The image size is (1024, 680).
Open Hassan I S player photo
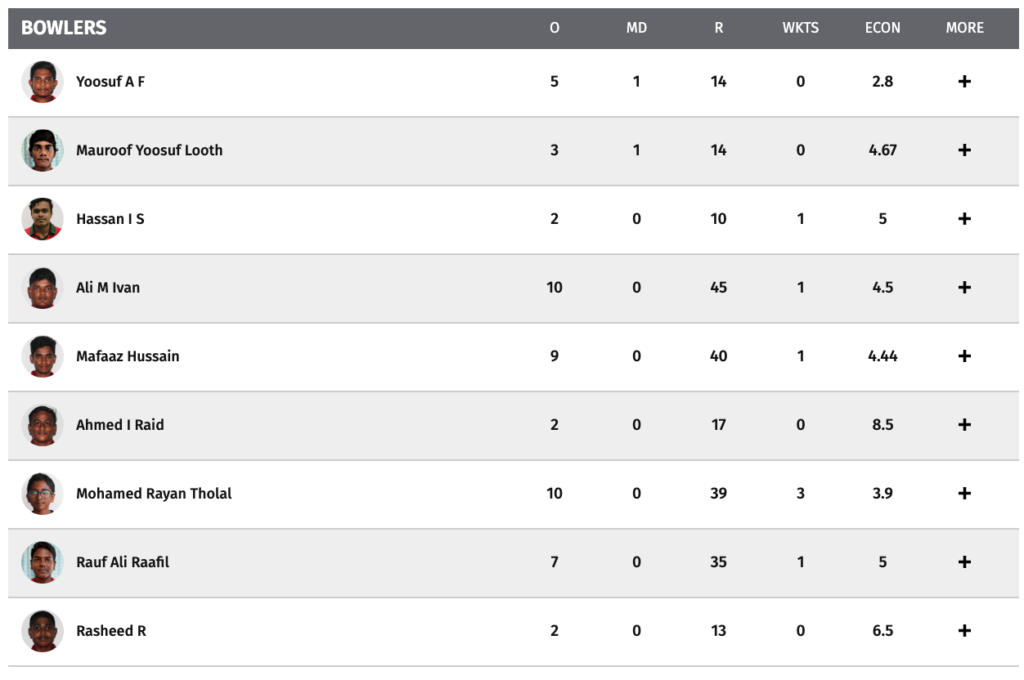(x=42, y=219)
